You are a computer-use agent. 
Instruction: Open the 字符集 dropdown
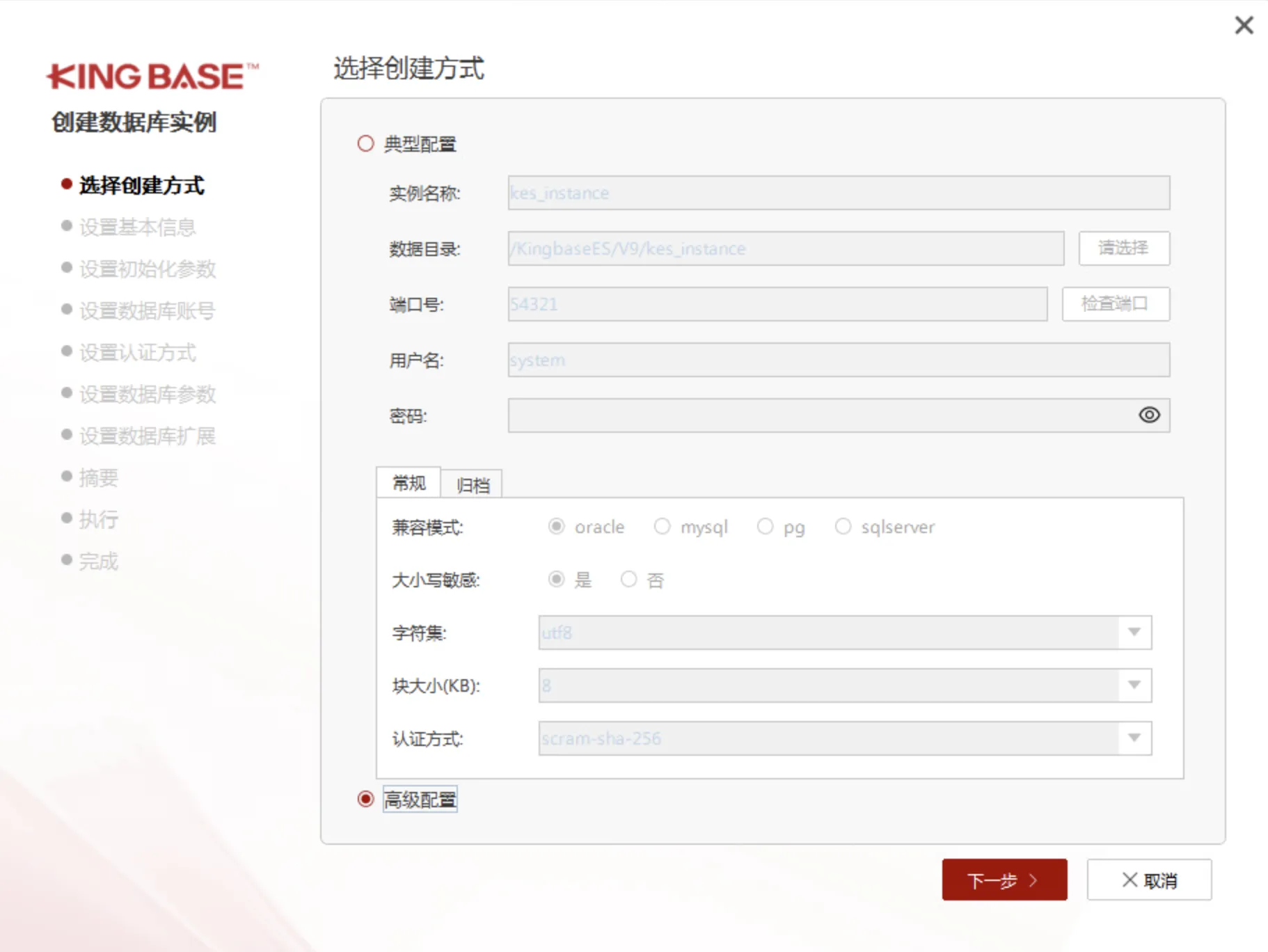(x=1134, y=633)
